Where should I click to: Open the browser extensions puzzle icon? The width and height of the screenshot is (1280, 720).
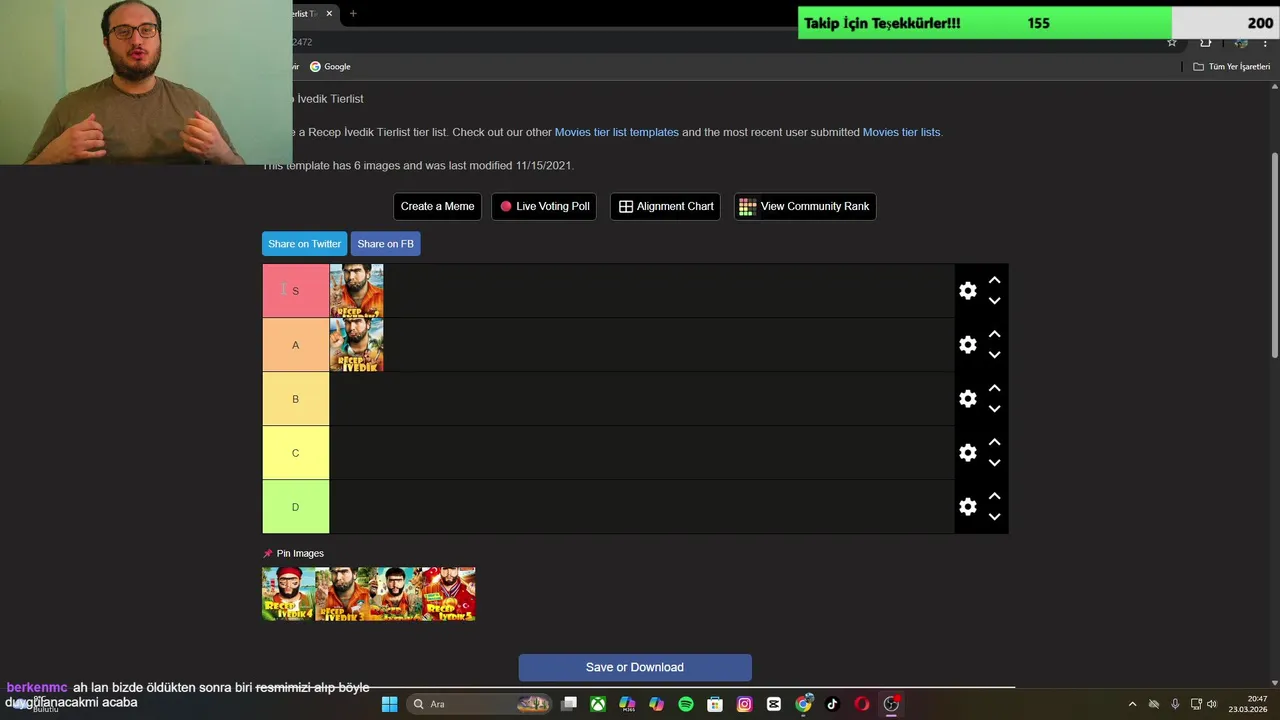pos(1205,42)
